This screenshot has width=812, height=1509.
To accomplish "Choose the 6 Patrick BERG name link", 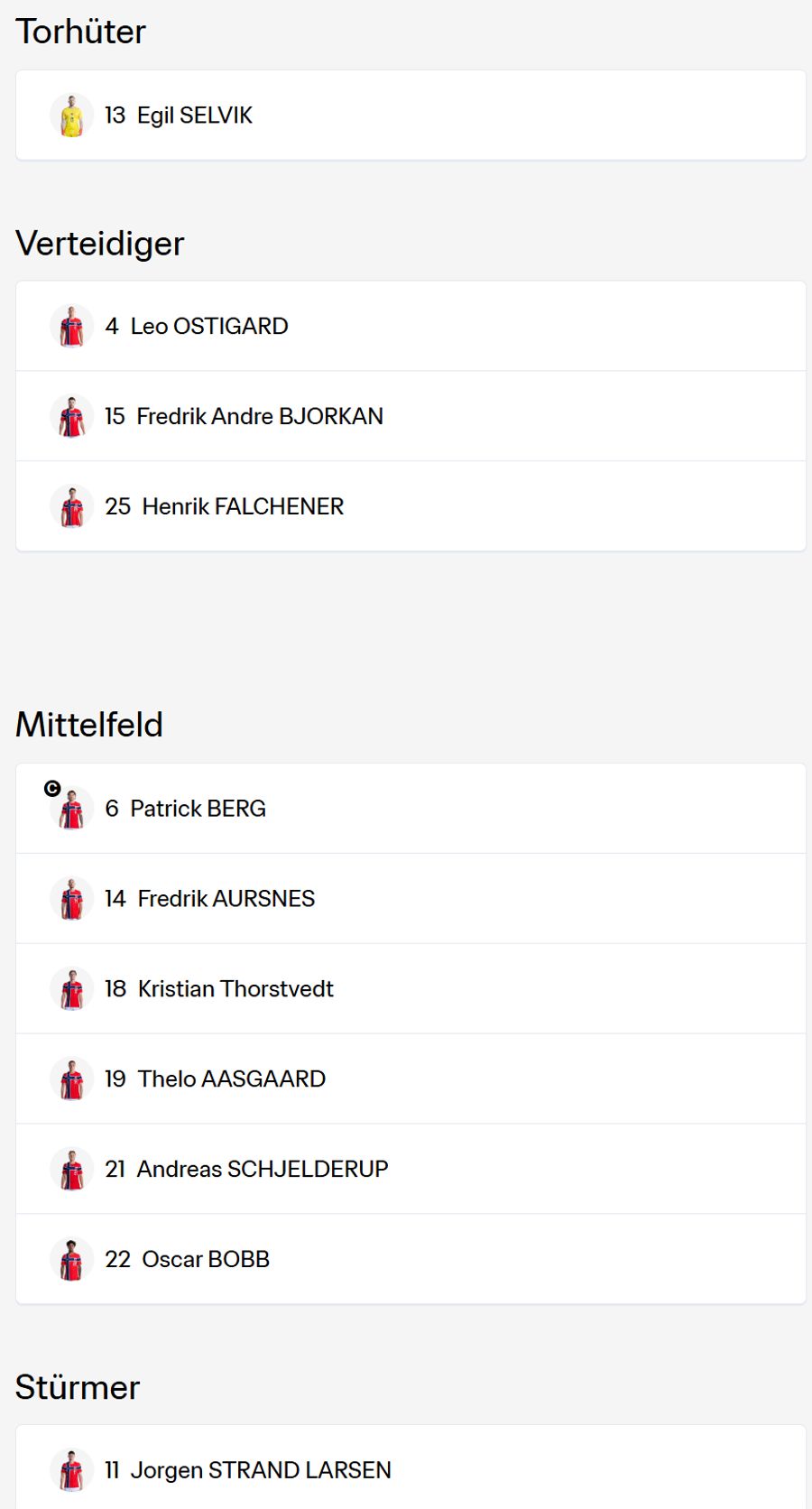I will [x=186, y=808].
